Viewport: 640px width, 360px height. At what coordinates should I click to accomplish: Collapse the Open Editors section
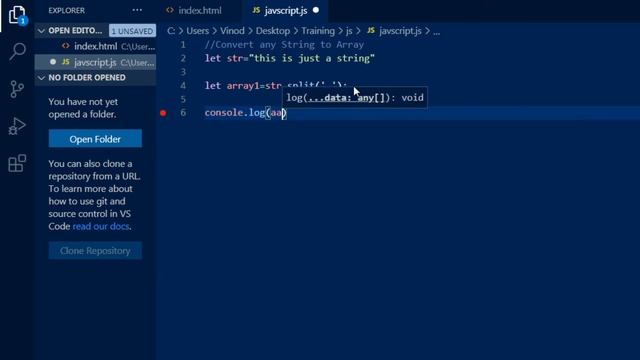tap(41, 31)
